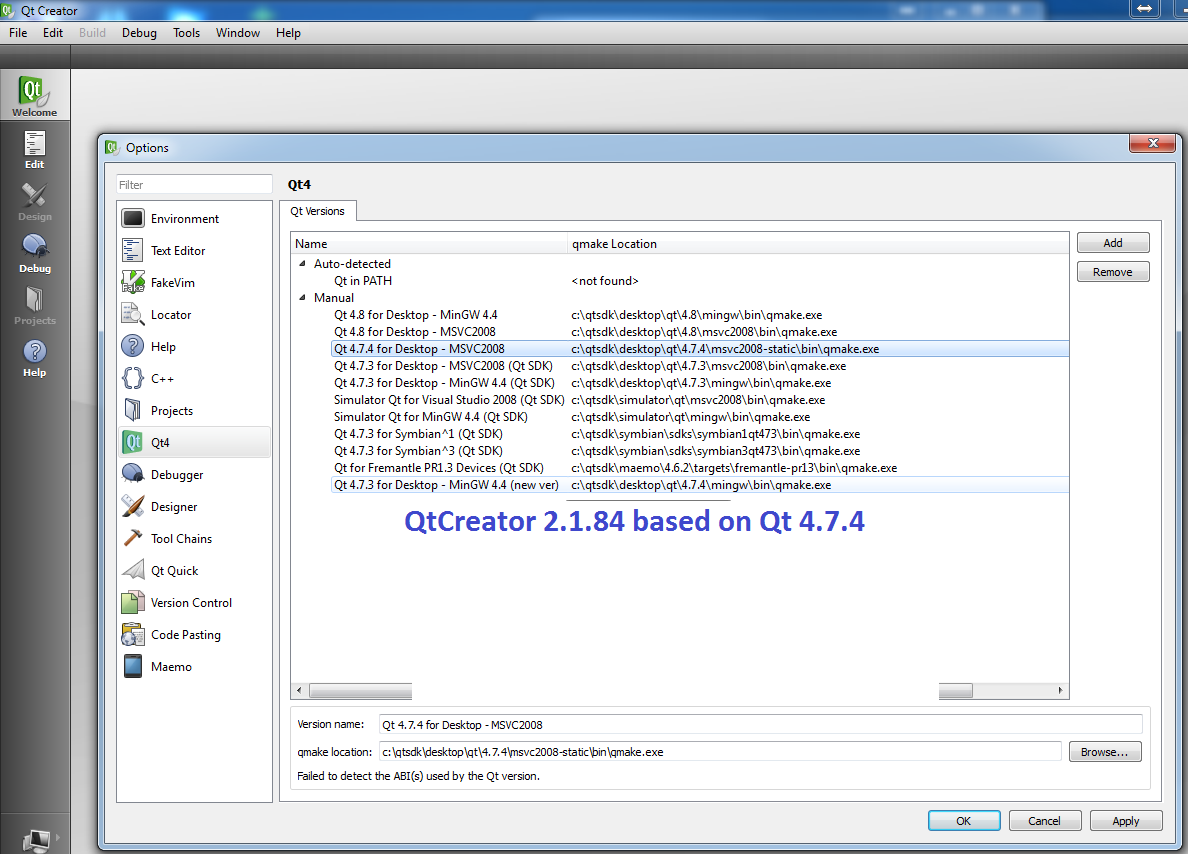
Task: Select Qt 4.8 for Desktop - MinGW 4.4
Action: [415, 315]
